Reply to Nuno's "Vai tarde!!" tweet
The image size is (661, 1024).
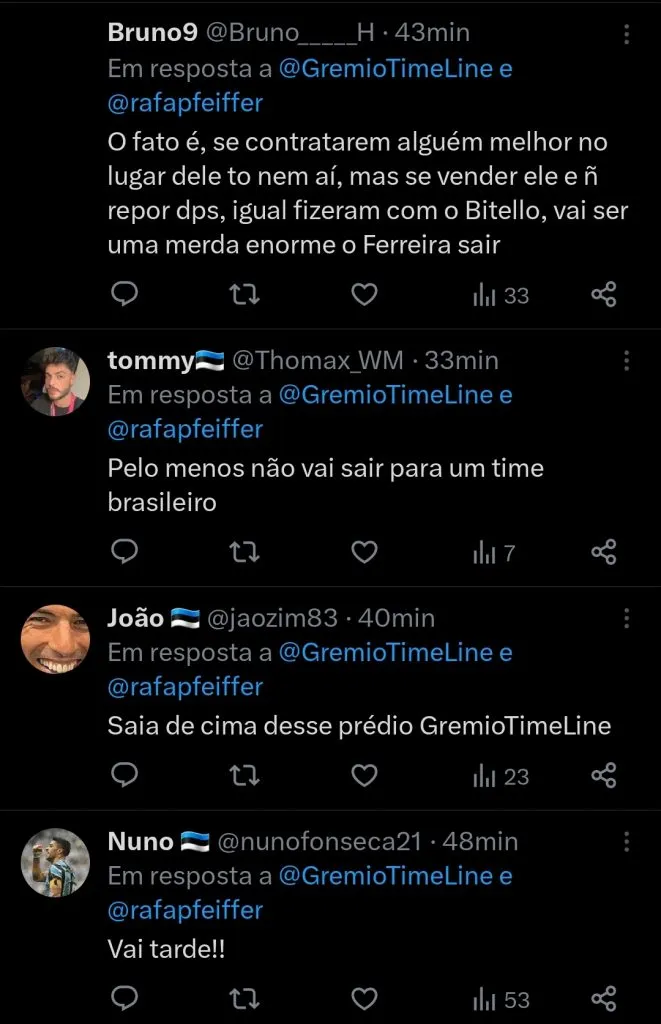(x=124, y=998)
